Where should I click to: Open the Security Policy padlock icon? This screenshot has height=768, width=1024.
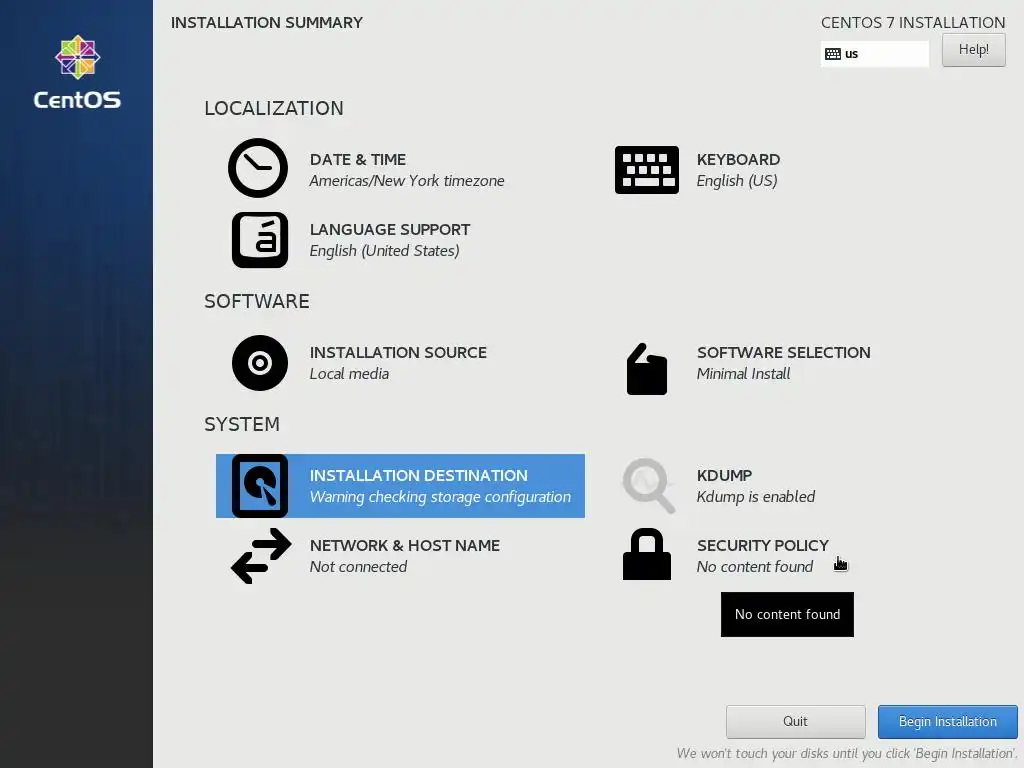[647, 554]
